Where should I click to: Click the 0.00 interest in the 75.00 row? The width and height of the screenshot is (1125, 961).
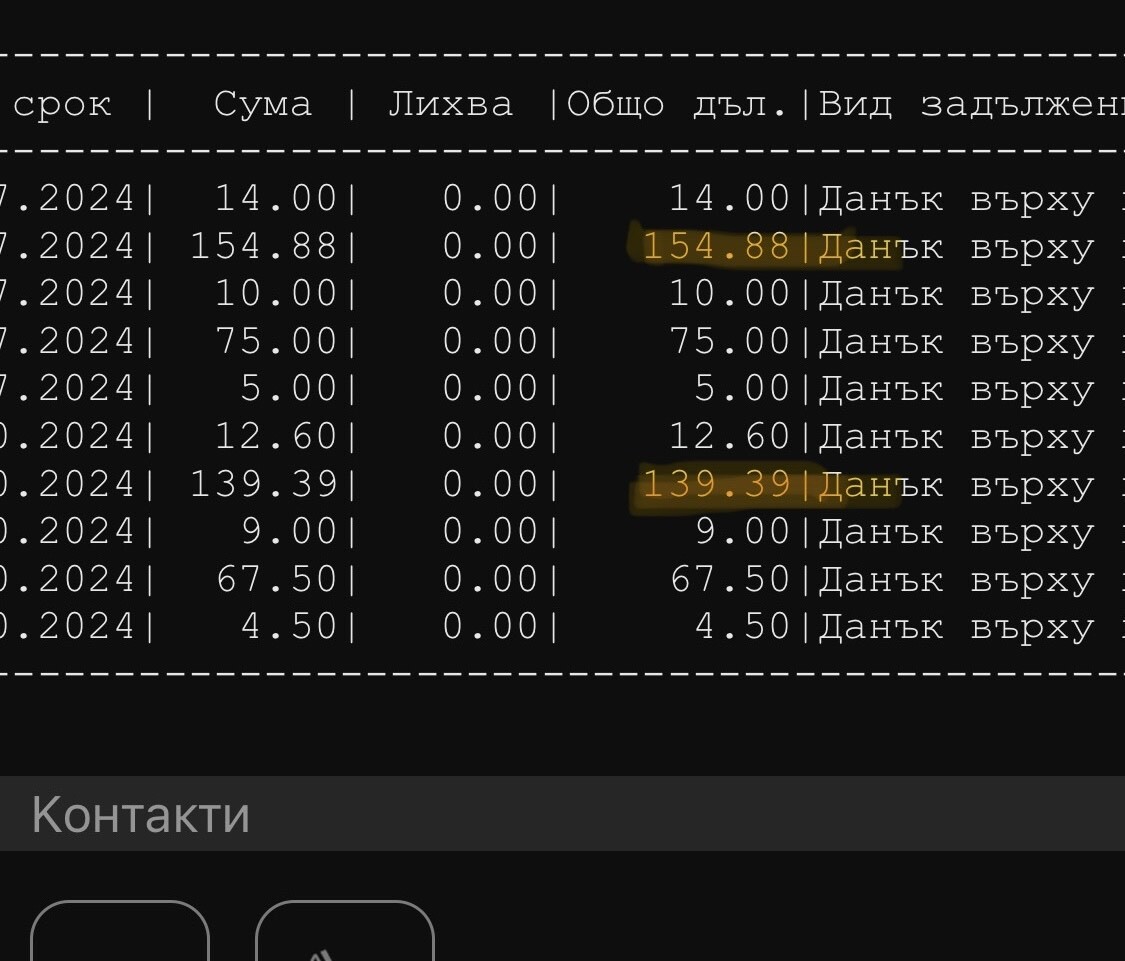pyautogui.click(x=490, y=341)
